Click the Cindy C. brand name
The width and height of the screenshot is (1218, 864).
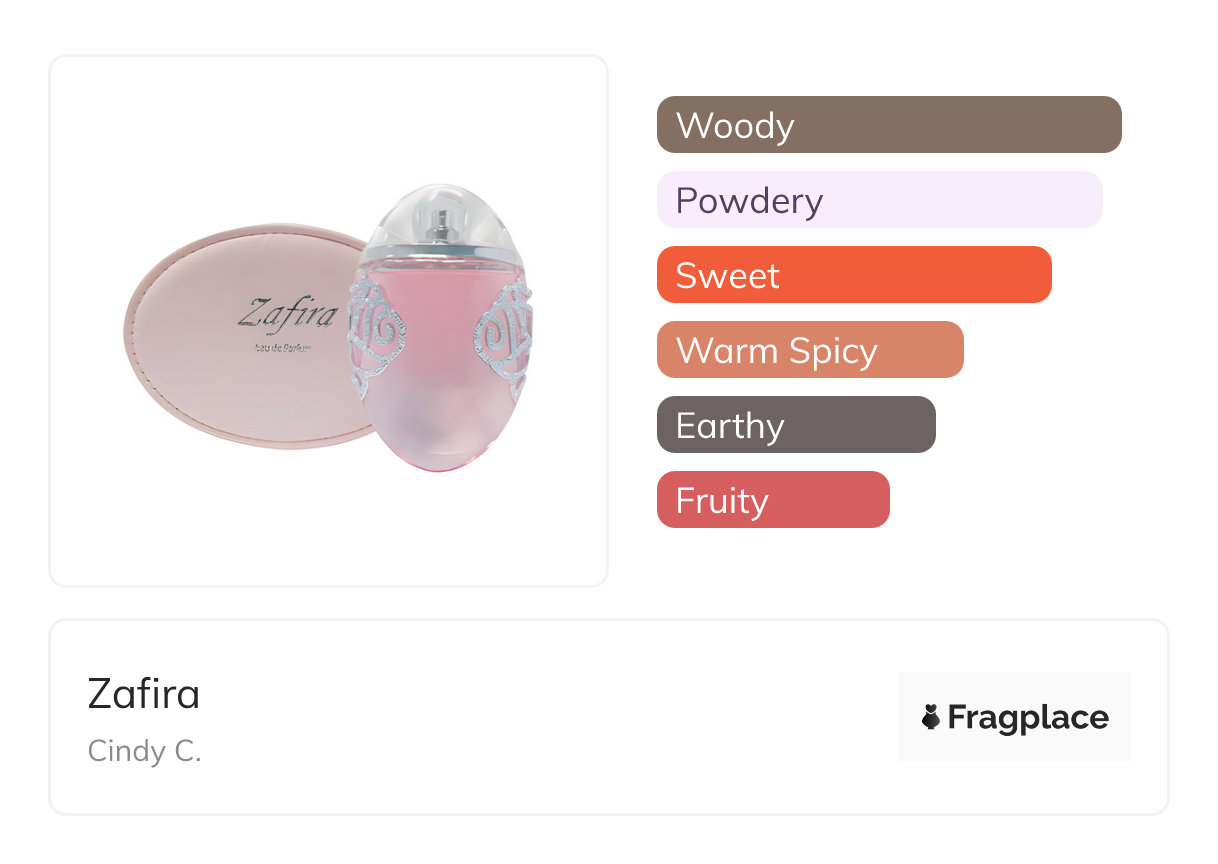click(145, 751)
